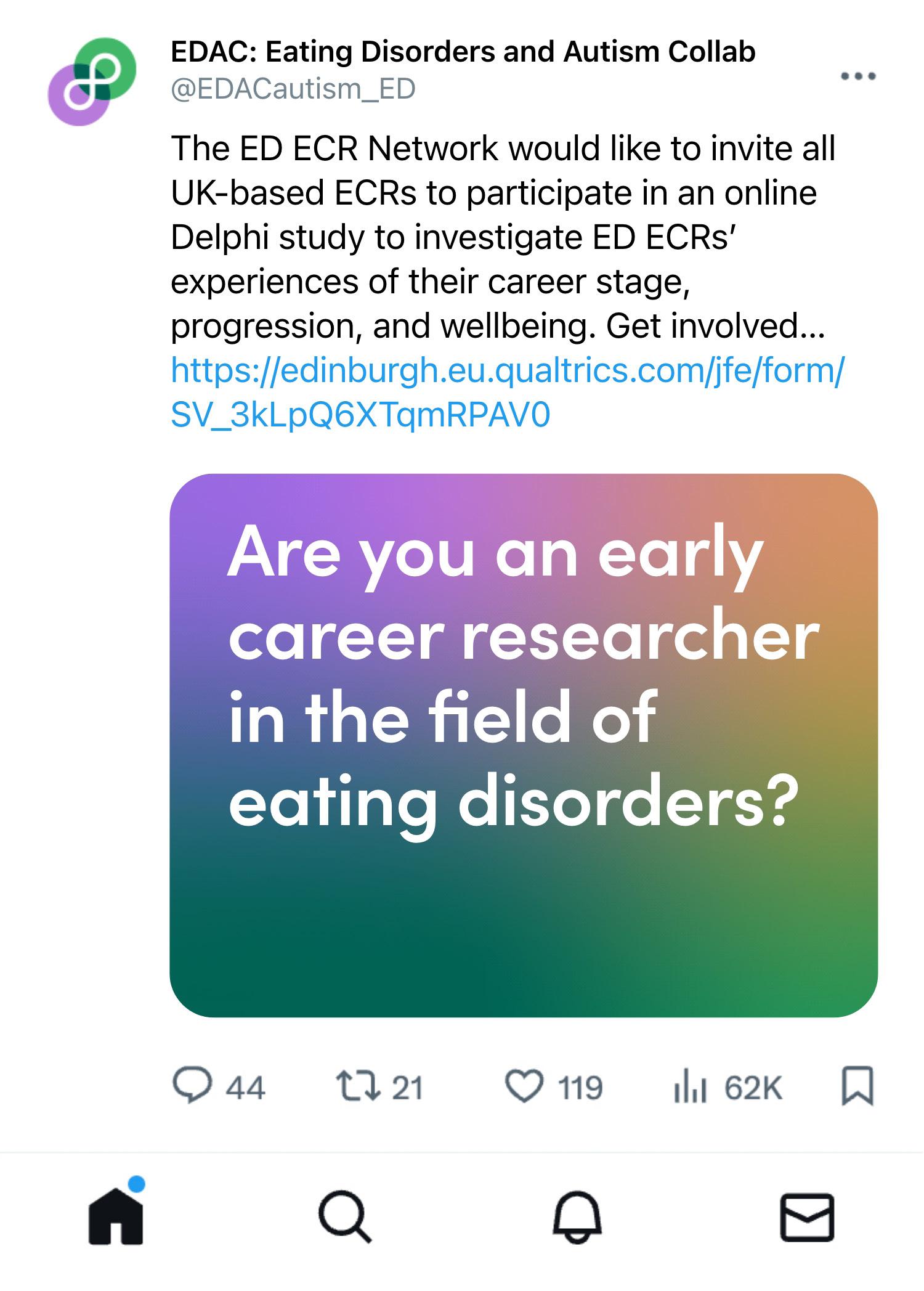Go to the Home tab
Viewport: 924px width, 1291px height.
coord(116,1218)
